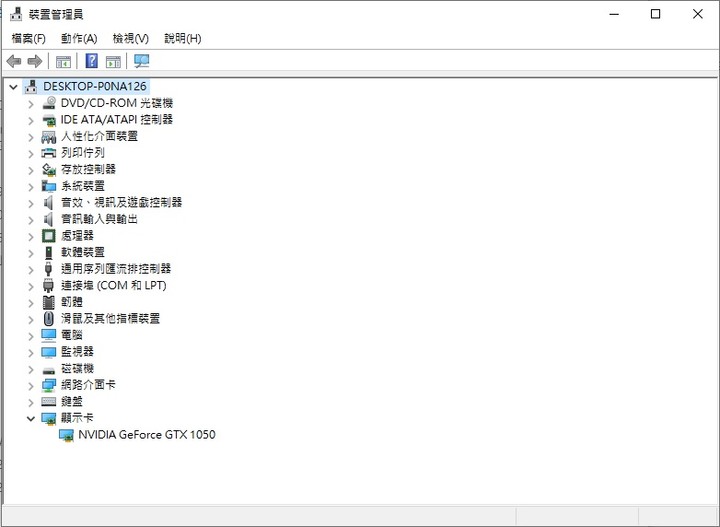Click the 鍵盤 keyboard icon
The image size is (720, 527).
(49, 402)
